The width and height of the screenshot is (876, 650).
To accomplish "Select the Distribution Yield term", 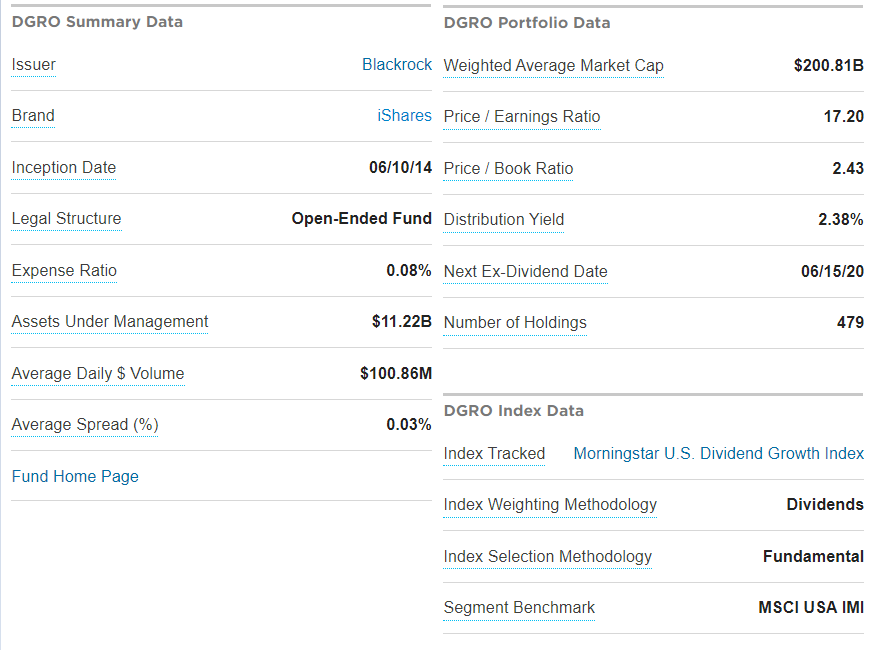I will [504, 219].
